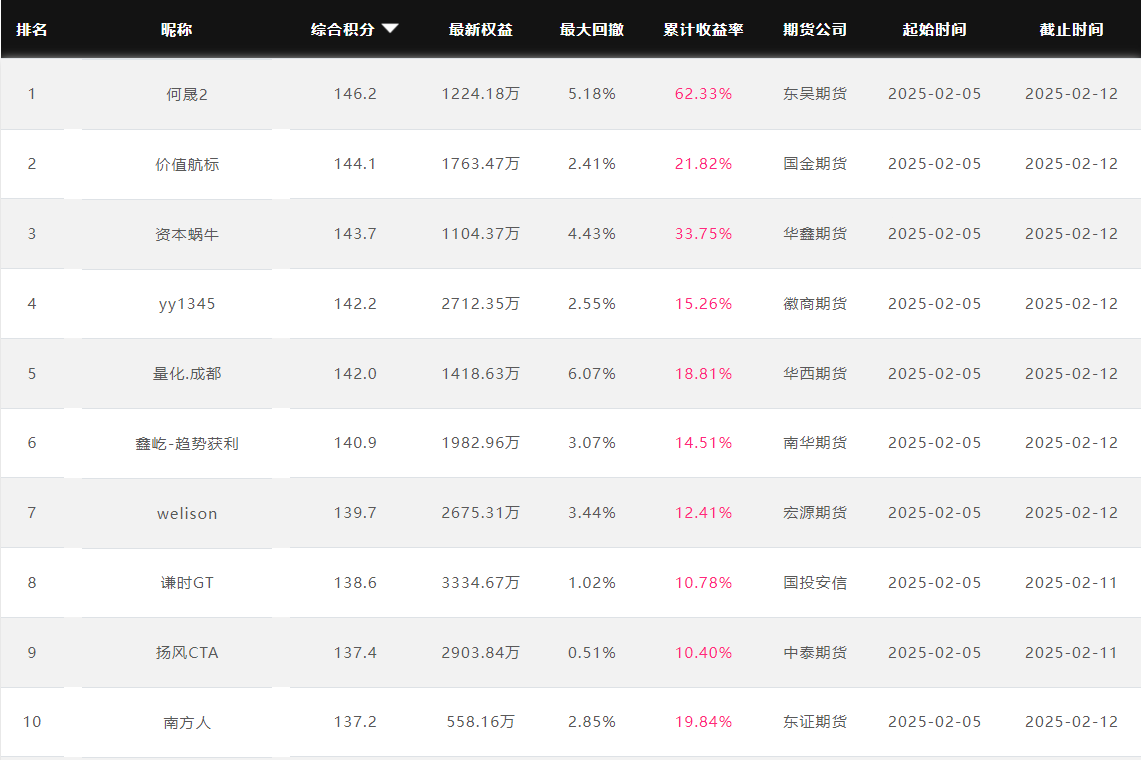The height and width of the screenshot is (760, 1141).
Task: Click cumulative return 14.51%
Action: [704, 443]
